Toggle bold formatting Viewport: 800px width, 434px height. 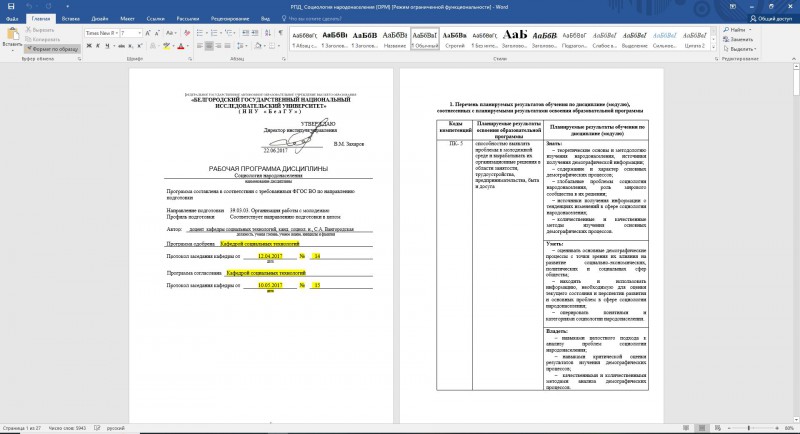(89, 46)
